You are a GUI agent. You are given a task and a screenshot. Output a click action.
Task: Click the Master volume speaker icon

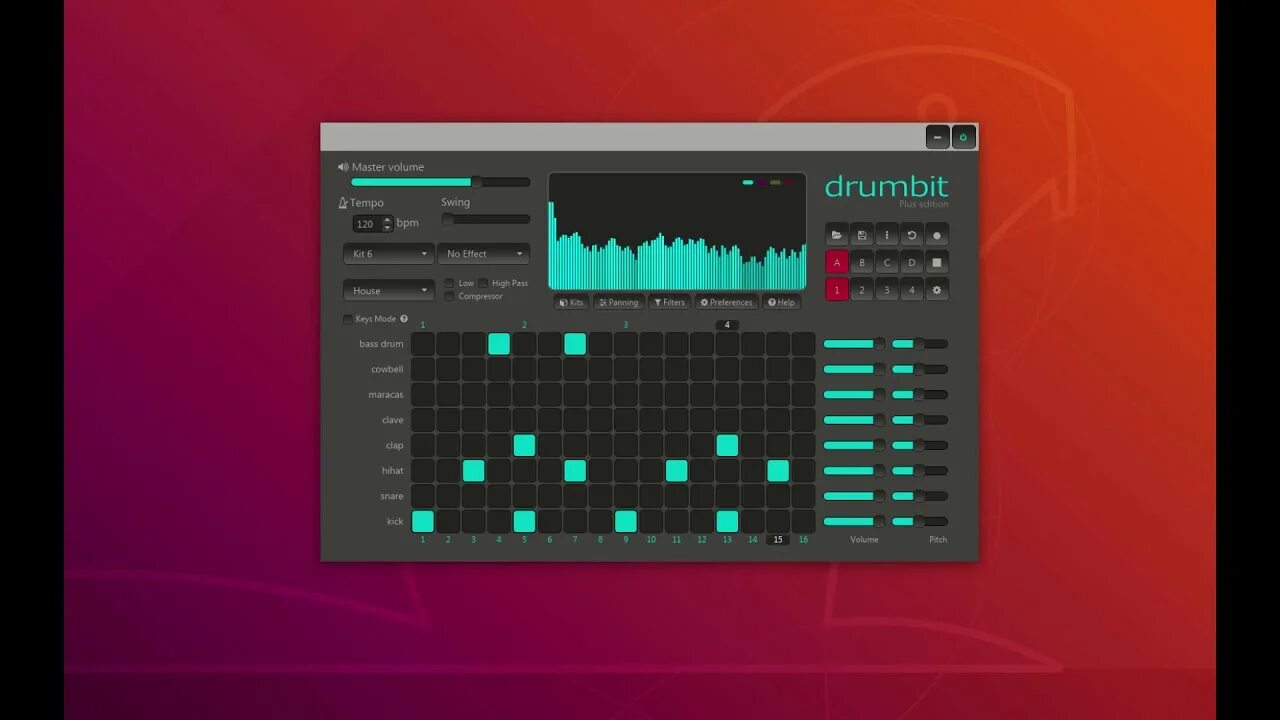343,167
